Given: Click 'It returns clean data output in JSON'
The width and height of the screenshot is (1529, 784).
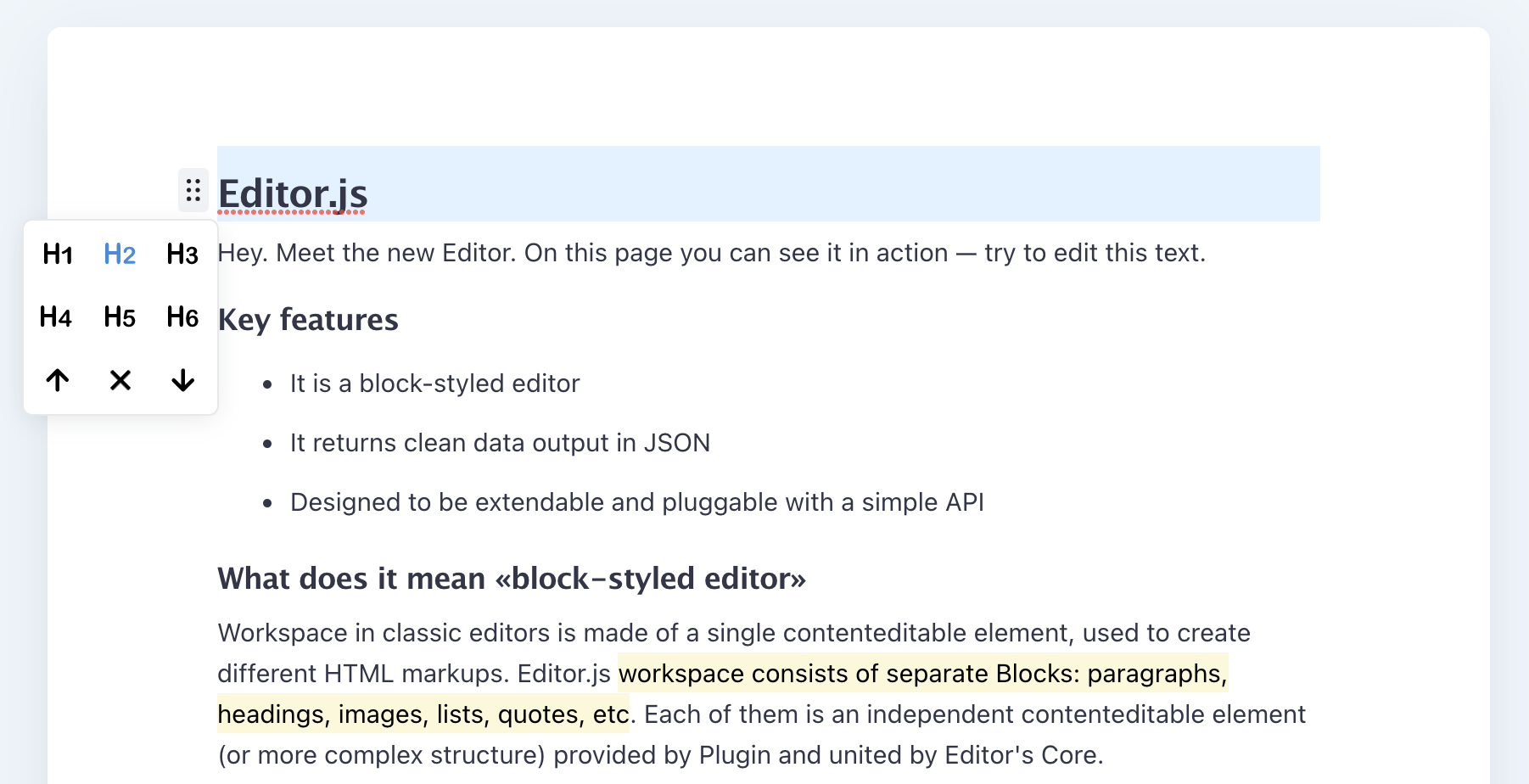Looking at the screenshot, I should (500, 443).
